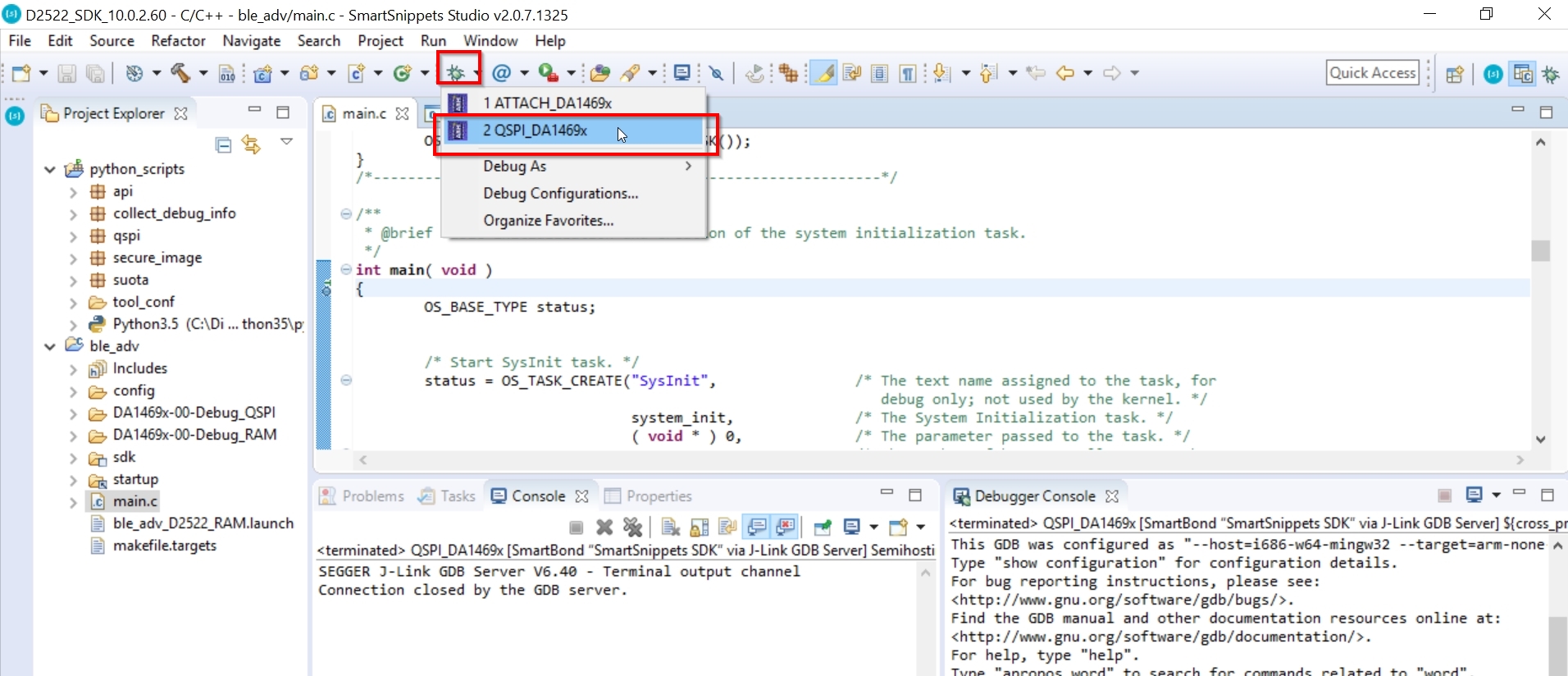This screenshot has width=1568, height=676.
Task: Toggle Show Console on standard error change
Action: [x=786, y=527]
